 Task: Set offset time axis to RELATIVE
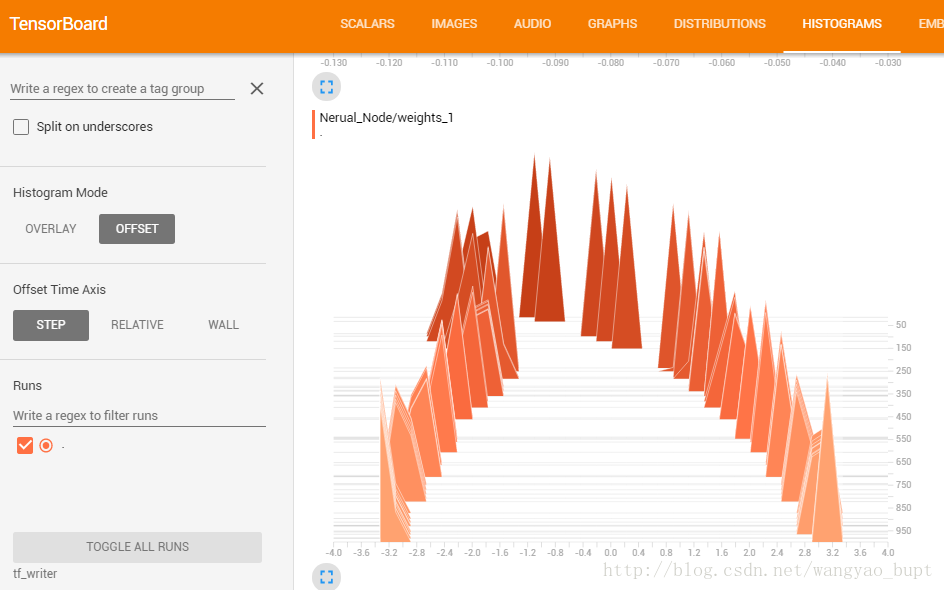pos(137,325)
